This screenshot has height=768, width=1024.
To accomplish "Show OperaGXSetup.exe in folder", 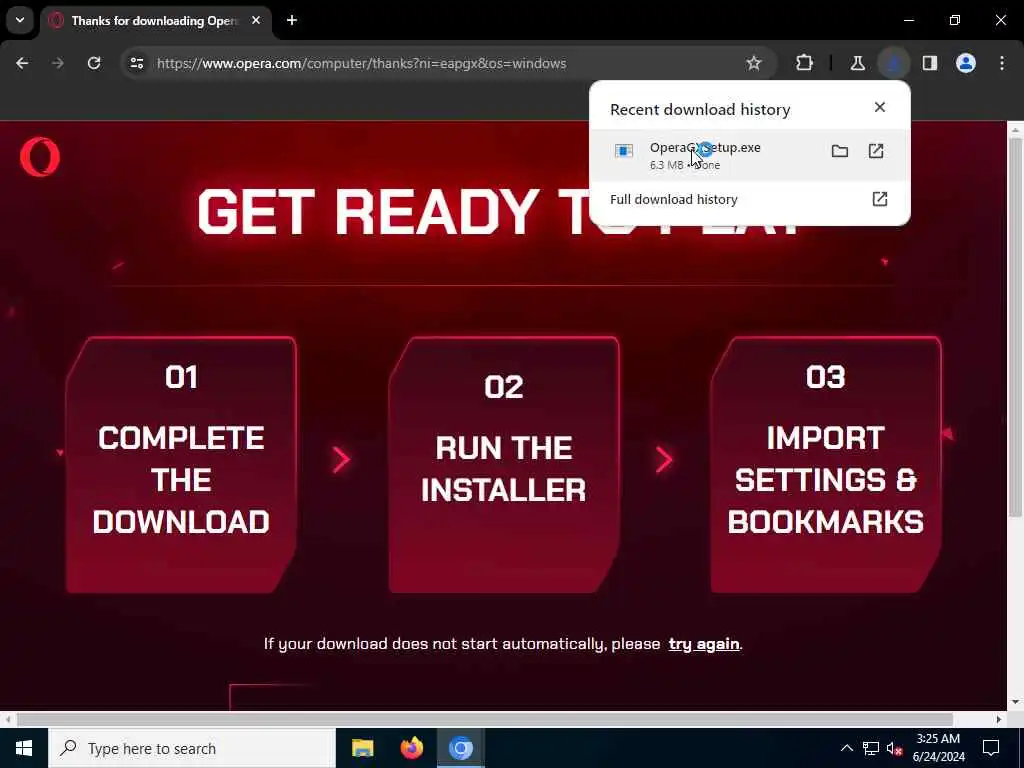I will click(x=840, y=152).
